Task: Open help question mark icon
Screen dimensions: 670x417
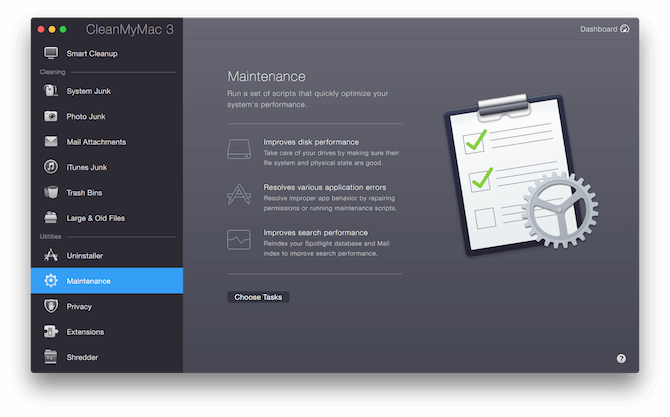Action: tap(621, 358)
